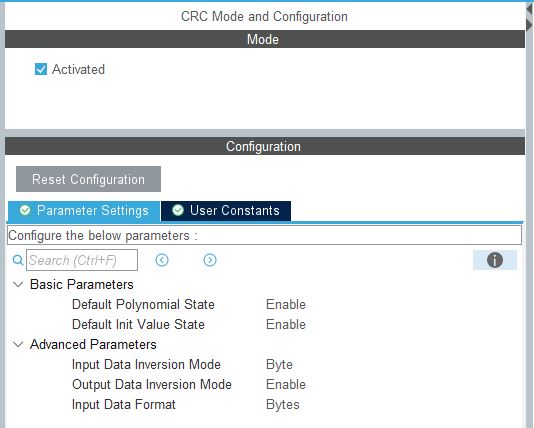The width and height of the screenshot is (534, 428).
Task: Open the Default Polynomial State value dropdown
Action: pos(286,304)
